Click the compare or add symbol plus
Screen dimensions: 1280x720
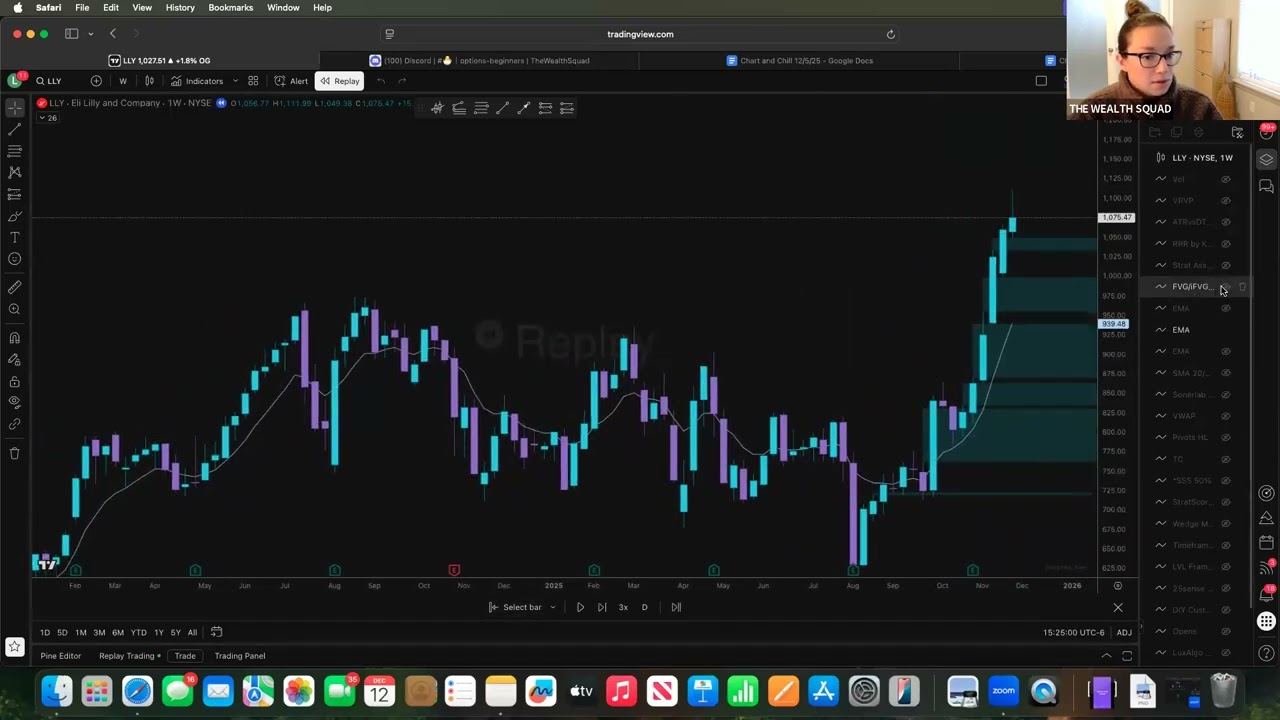pos(96,81)
